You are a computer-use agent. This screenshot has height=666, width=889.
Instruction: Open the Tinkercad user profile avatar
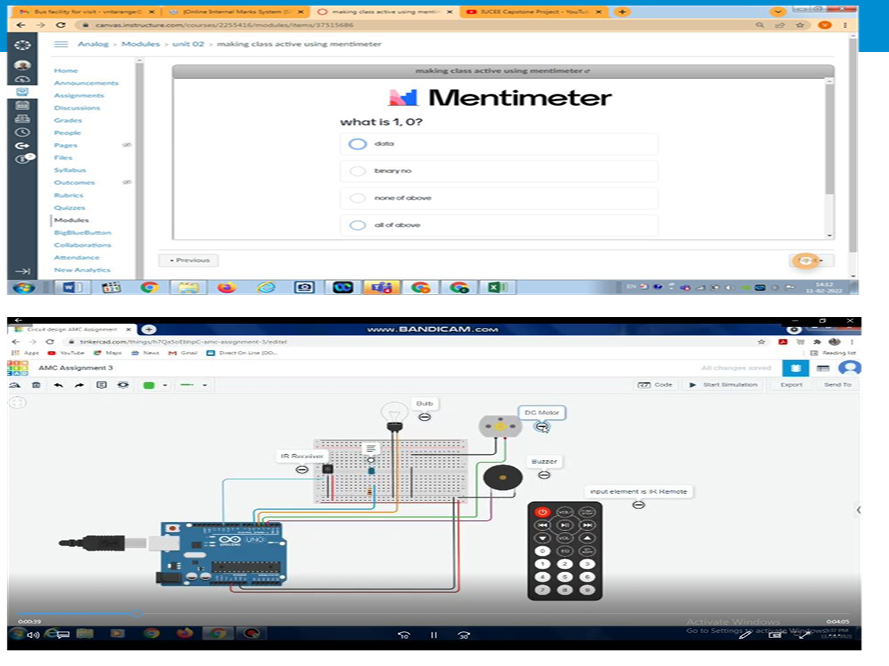coord(849,368)
